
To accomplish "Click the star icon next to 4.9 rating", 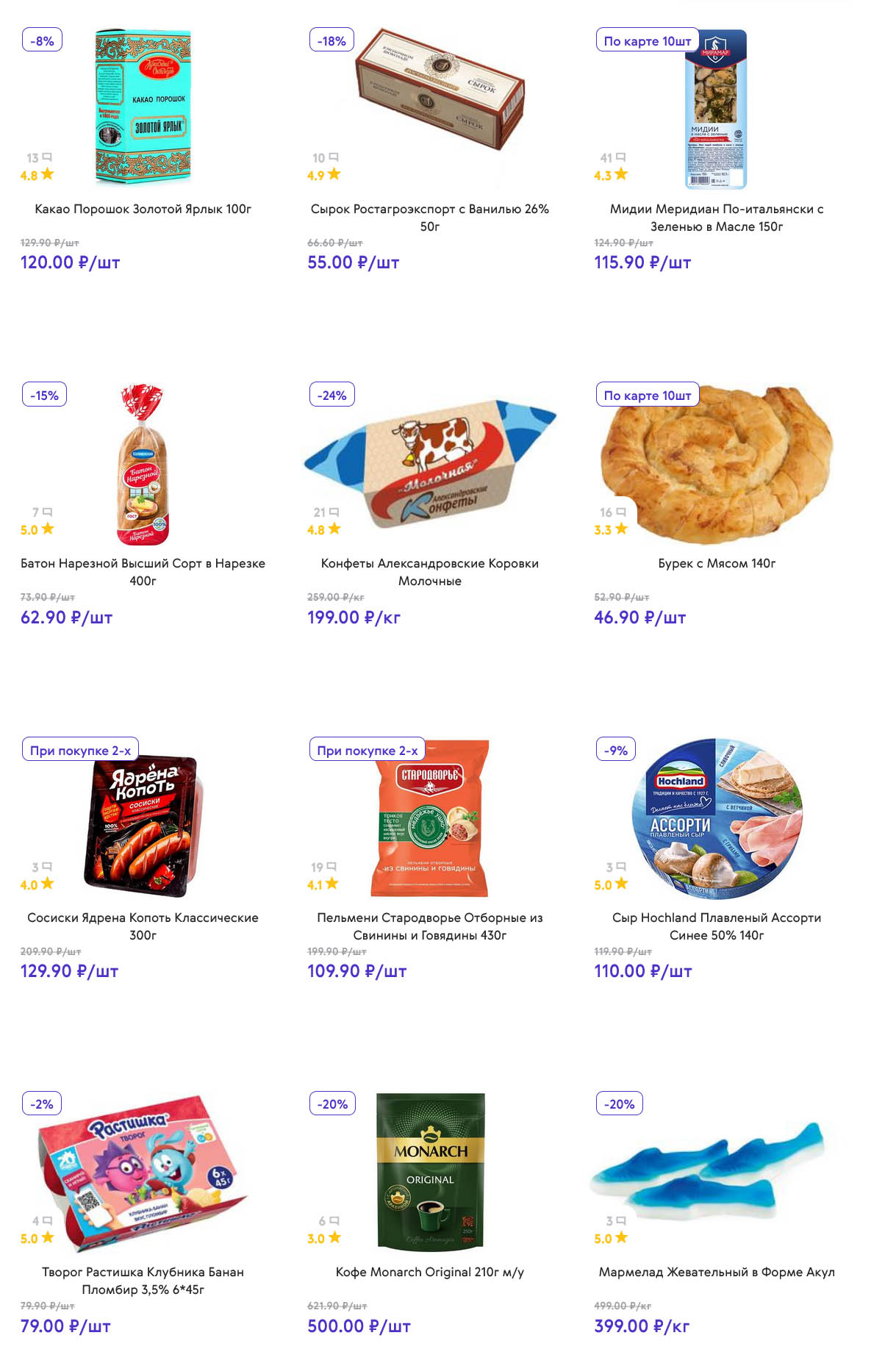I will tap(334, 174).
